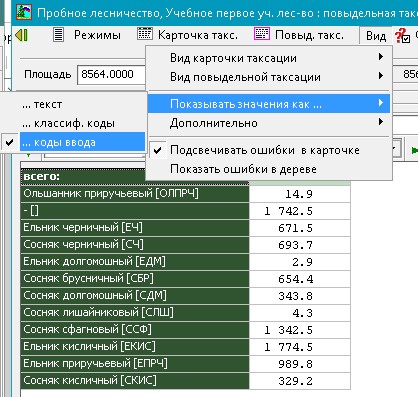Click the Площадь label
The width and height of the screenshot is (418, 397).
tap(48, 74)
